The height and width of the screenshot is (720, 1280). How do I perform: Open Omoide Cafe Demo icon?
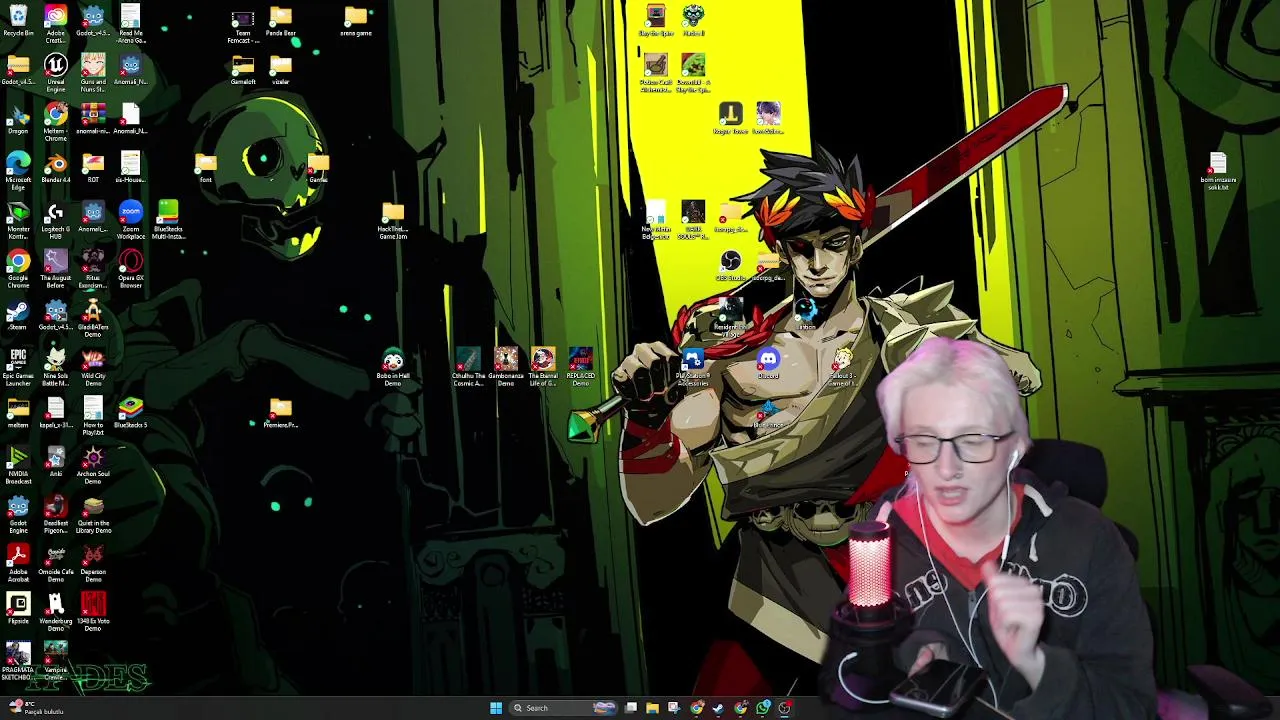coord(55,563)
